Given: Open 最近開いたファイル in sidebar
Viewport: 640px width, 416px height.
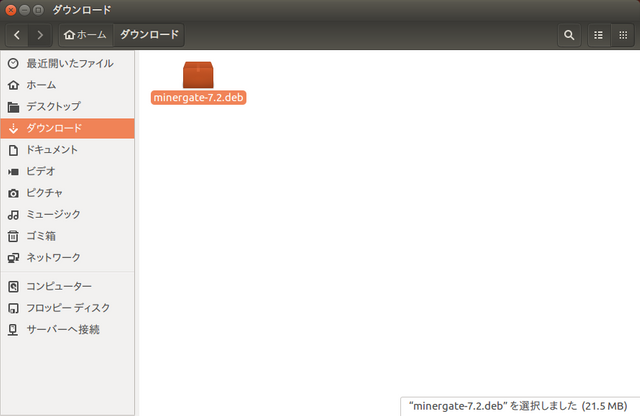Looking at the screenshot, I should point(67,63).
